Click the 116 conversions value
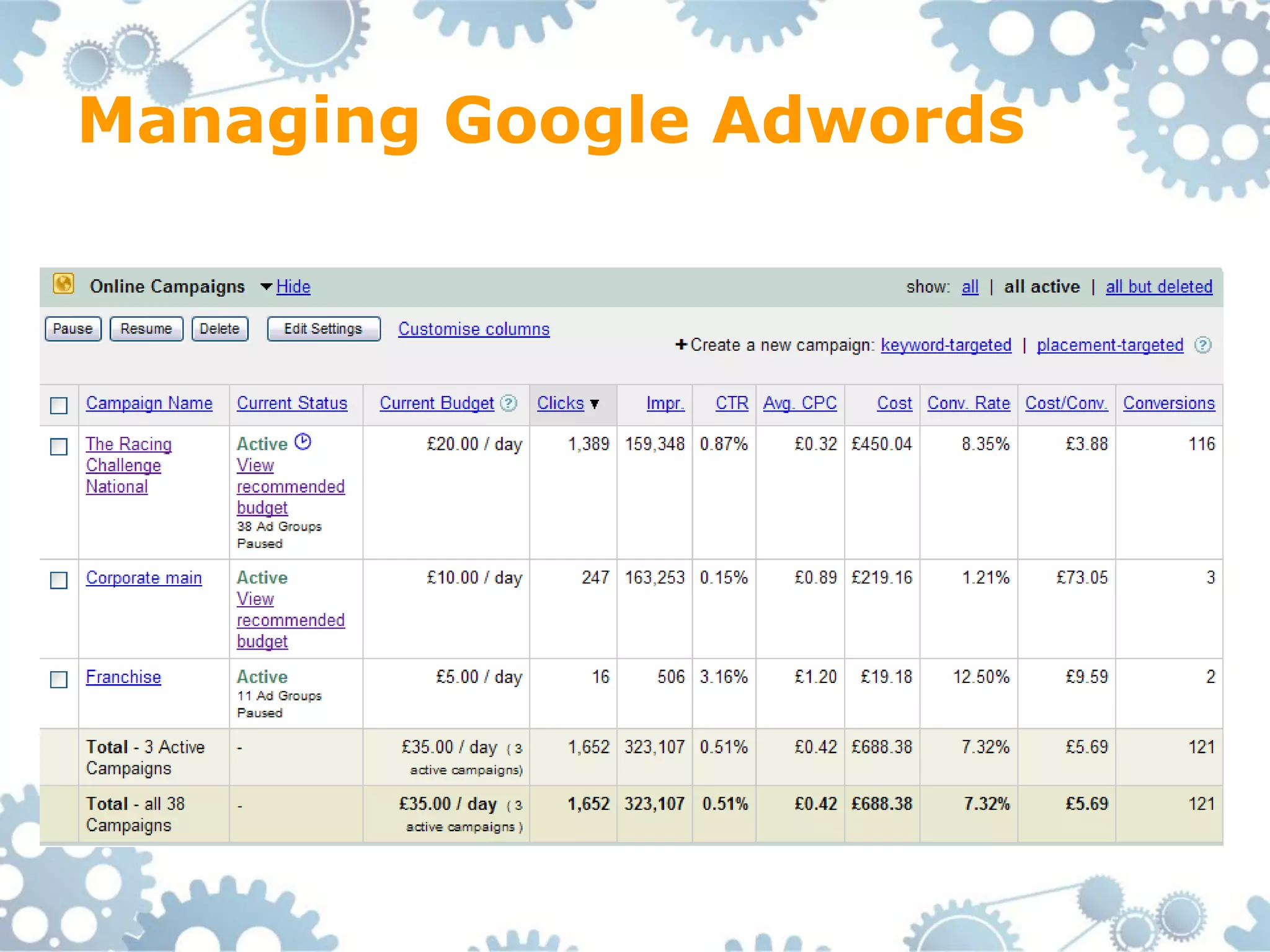The height and width of the screenshot is (952, 1270). tap(1202, 444)
